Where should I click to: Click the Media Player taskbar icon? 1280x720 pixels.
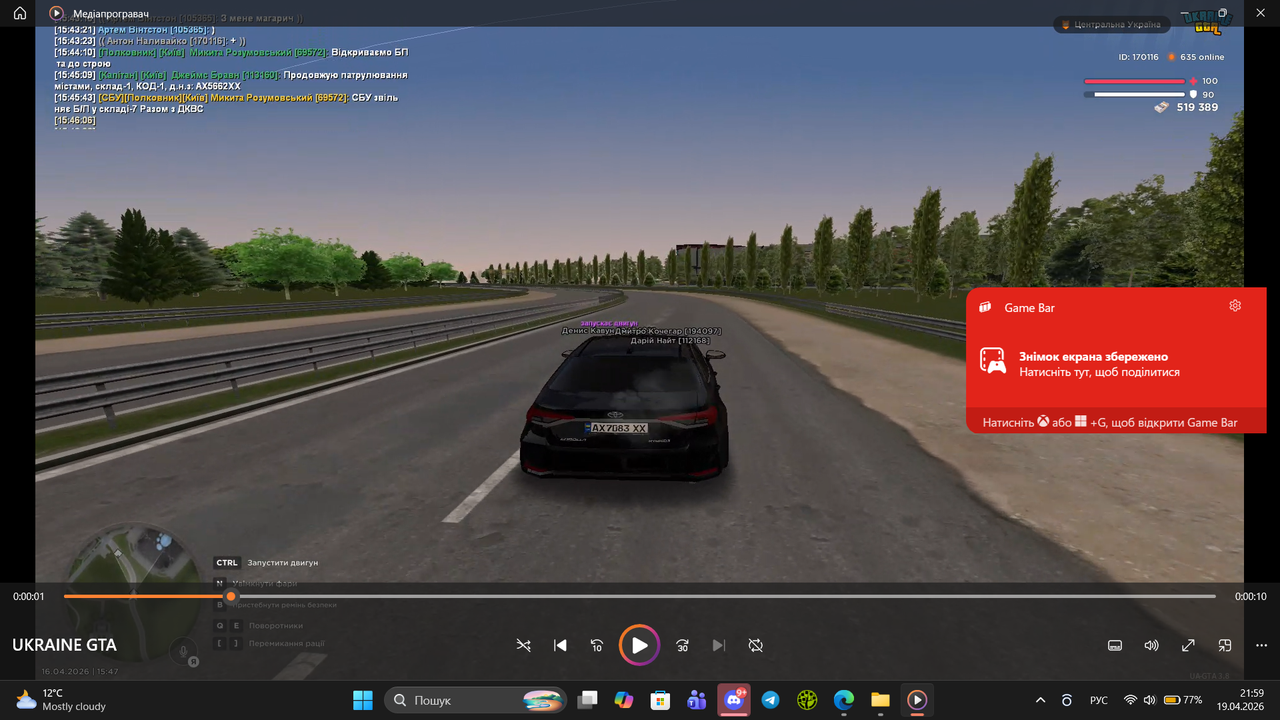click(x=917, y=700)
